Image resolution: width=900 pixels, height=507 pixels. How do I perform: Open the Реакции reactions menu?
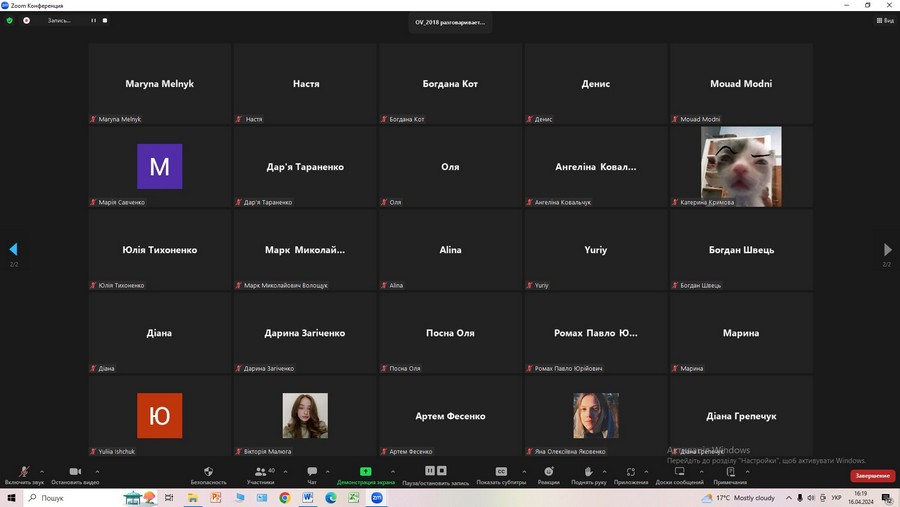pyautogui.click(x=548, y=472)
